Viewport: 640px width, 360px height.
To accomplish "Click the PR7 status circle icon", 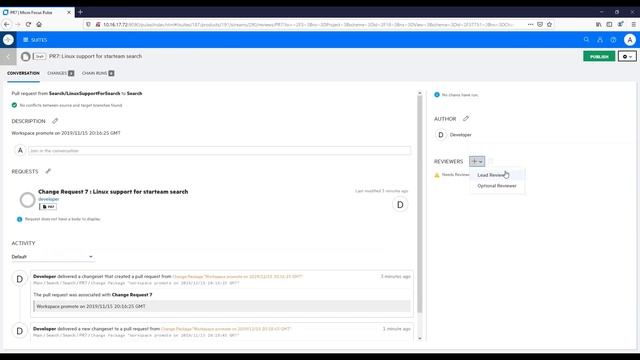I will pyautogui.click(x=25, y=56).
